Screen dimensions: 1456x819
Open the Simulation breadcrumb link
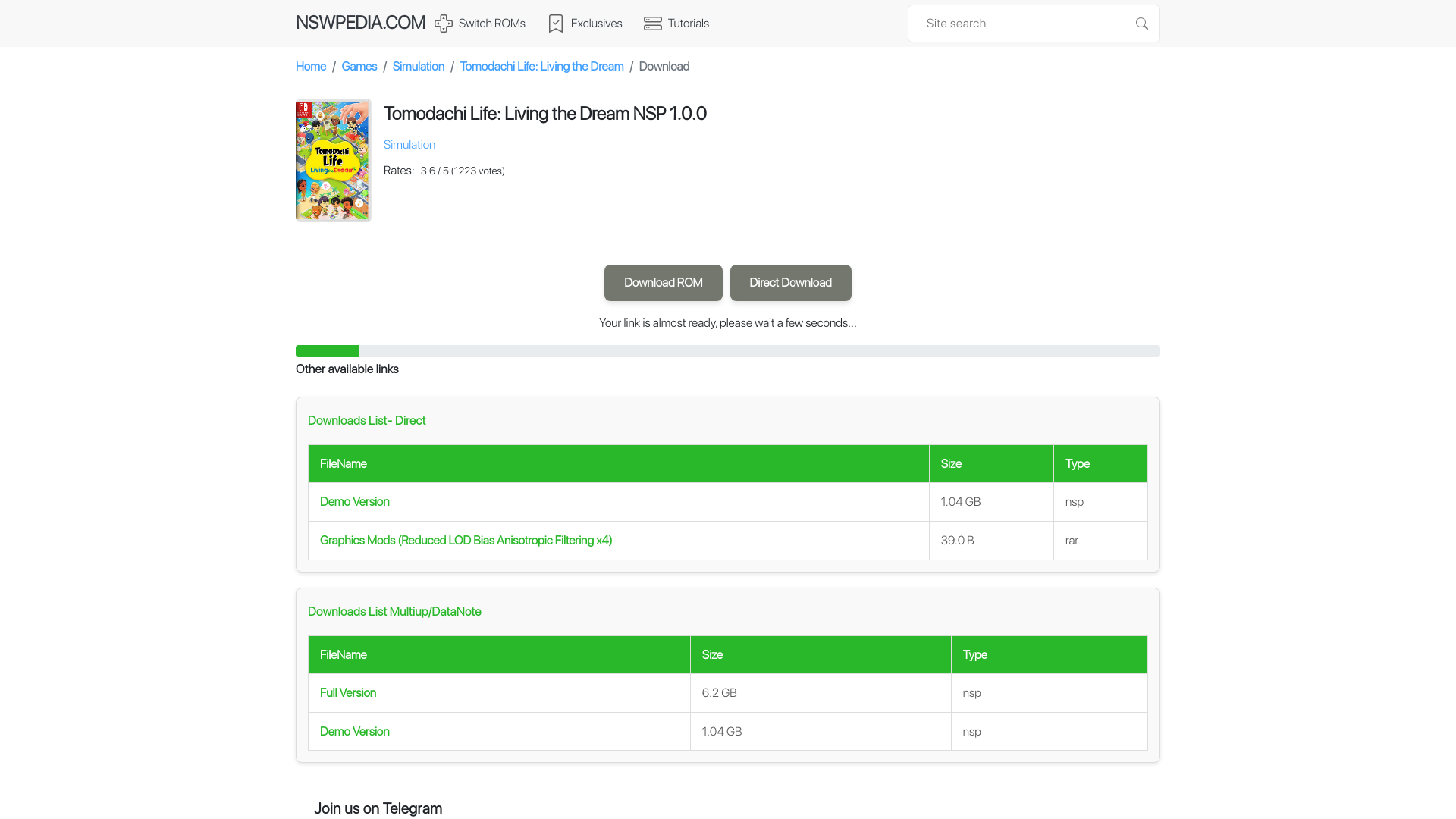click(x=419, y=67)
